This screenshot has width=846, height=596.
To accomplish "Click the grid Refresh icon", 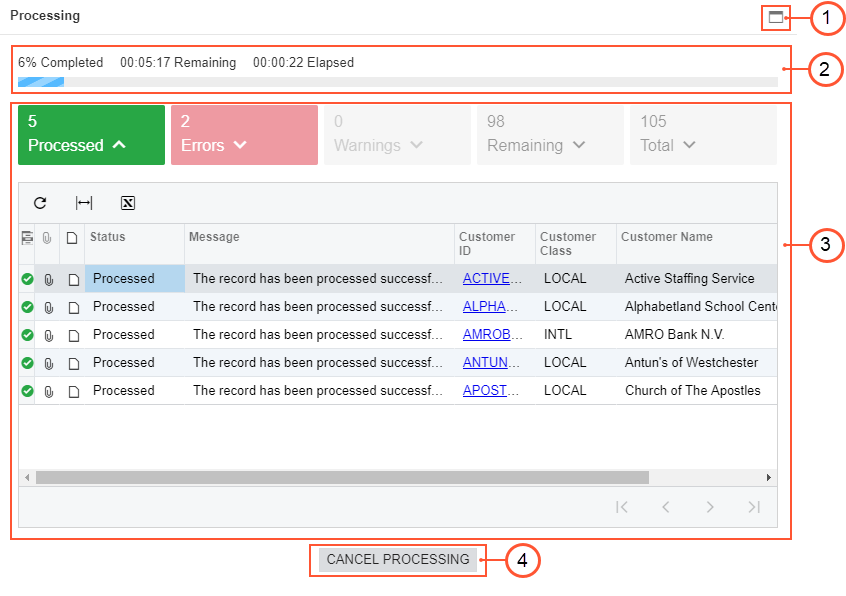I will (x=40, y=203).
